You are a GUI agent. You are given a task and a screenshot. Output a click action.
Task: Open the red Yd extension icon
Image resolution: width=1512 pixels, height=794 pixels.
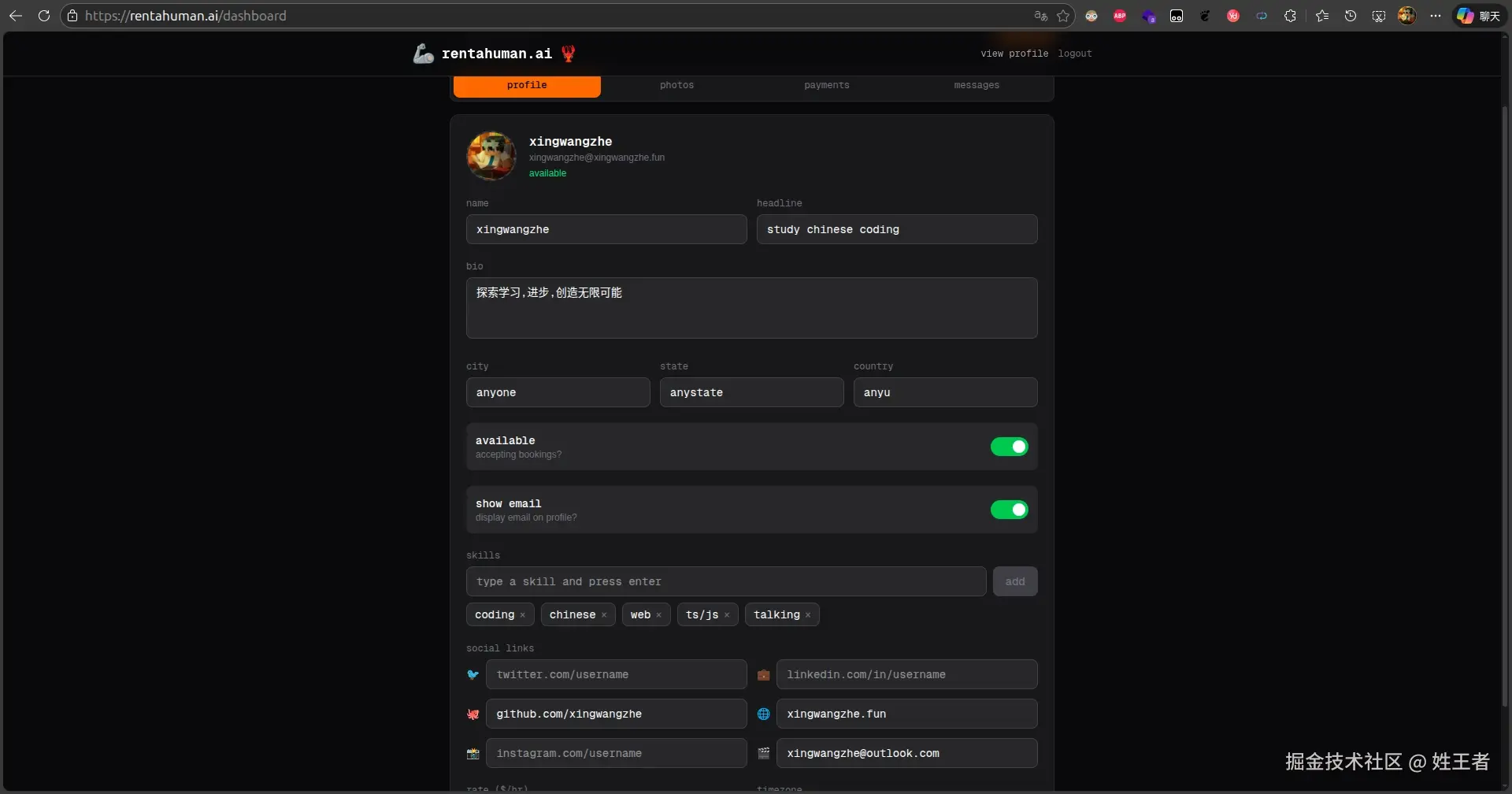(x=1233, y=16)
